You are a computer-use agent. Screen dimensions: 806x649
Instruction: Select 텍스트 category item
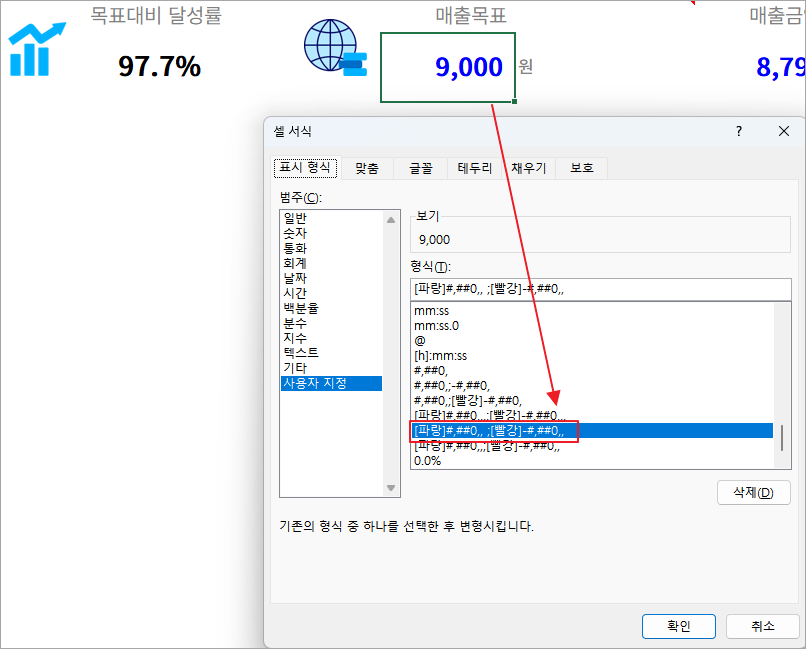[300, 353]
